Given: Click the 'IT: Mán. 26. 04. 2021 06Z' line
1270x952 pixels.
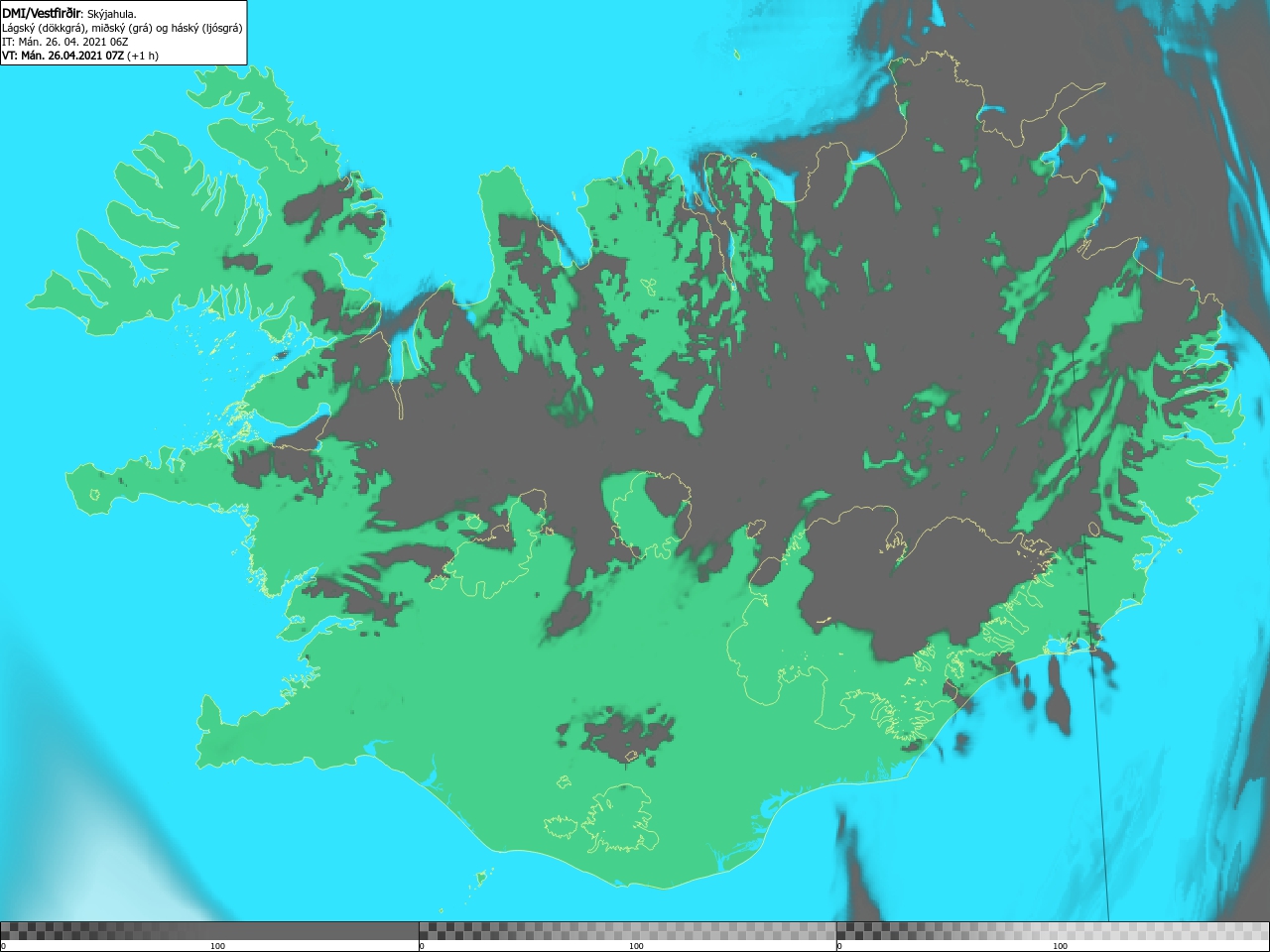Looking at the screenshot, I should 65,42.
